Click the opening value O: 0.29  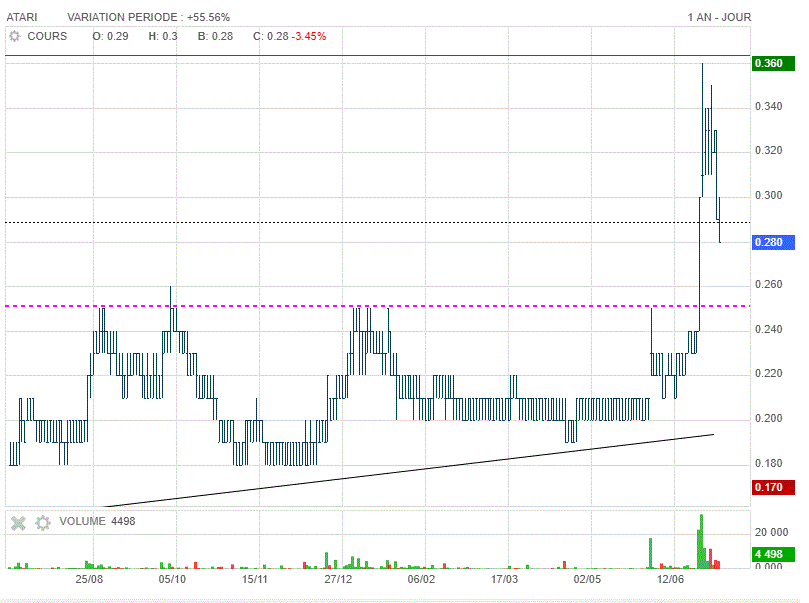point(110,36)
